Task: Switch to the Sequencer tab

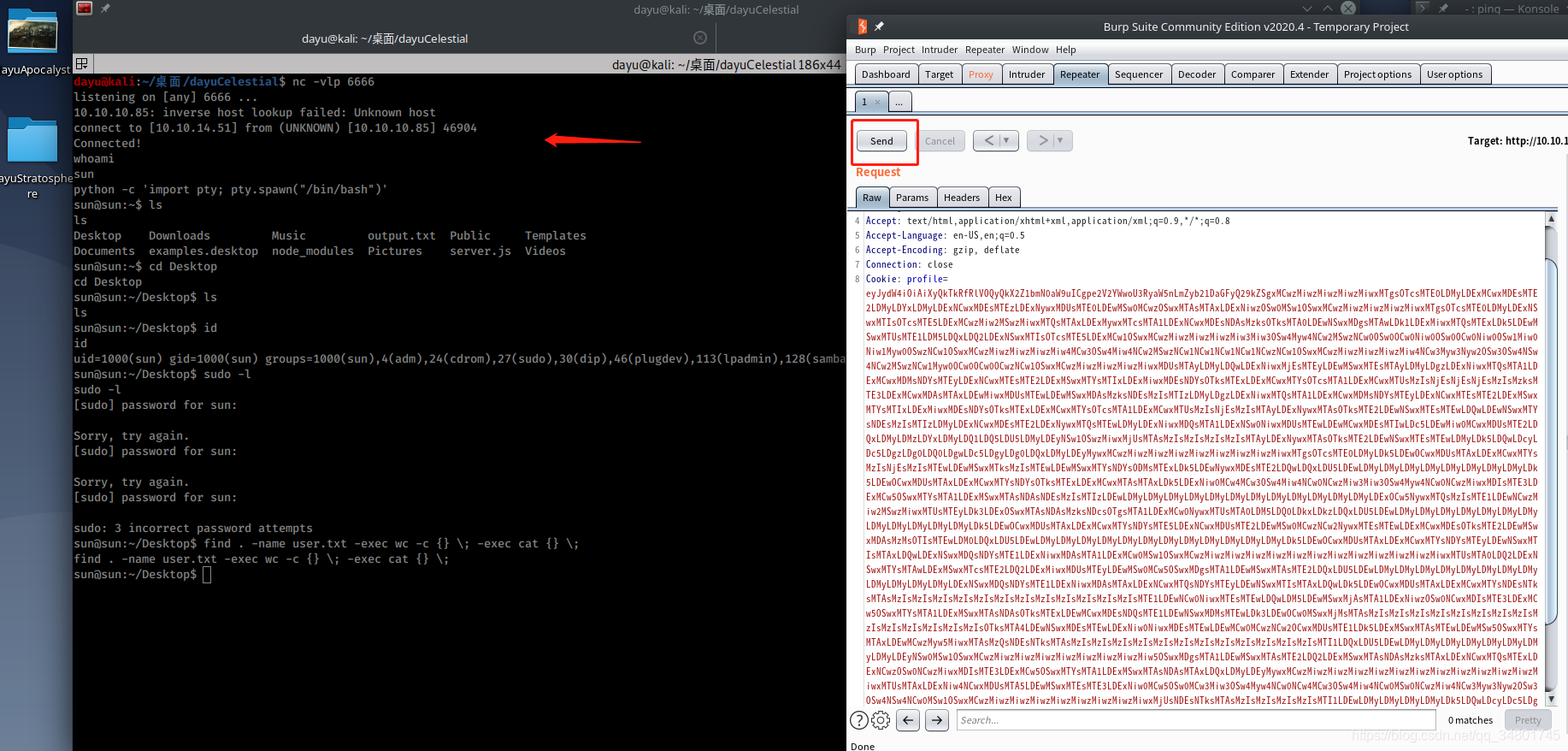Action: click(x=1138, y=74)
